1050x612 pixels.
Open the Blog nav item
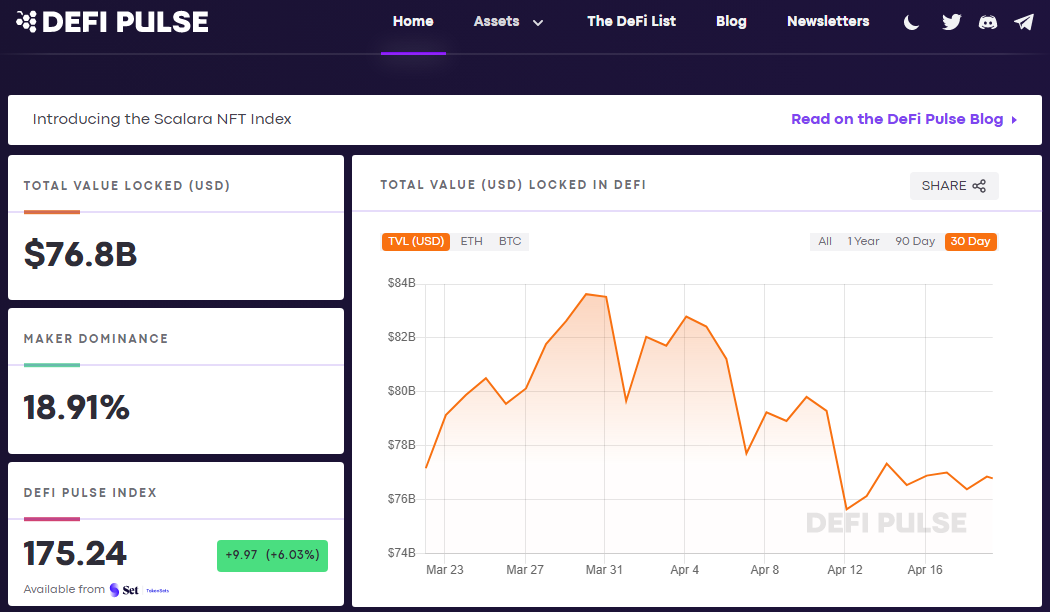pyautogui.click(x=731, y=21)
